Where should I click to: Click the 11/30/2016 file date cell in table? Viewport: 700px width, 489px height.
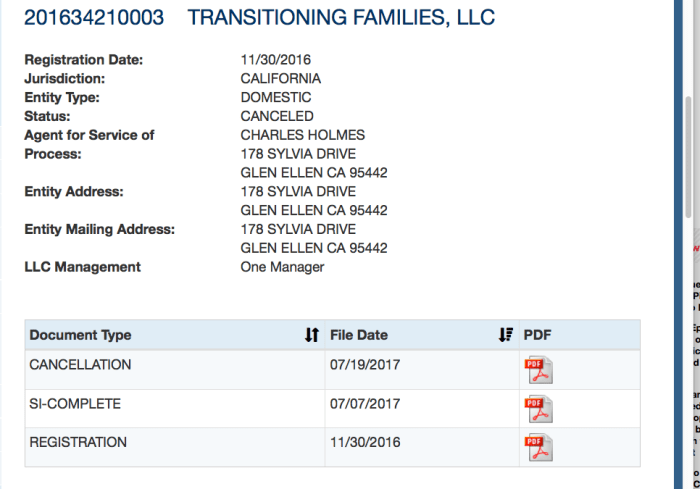pyautogui.click(x=365, y=442)
